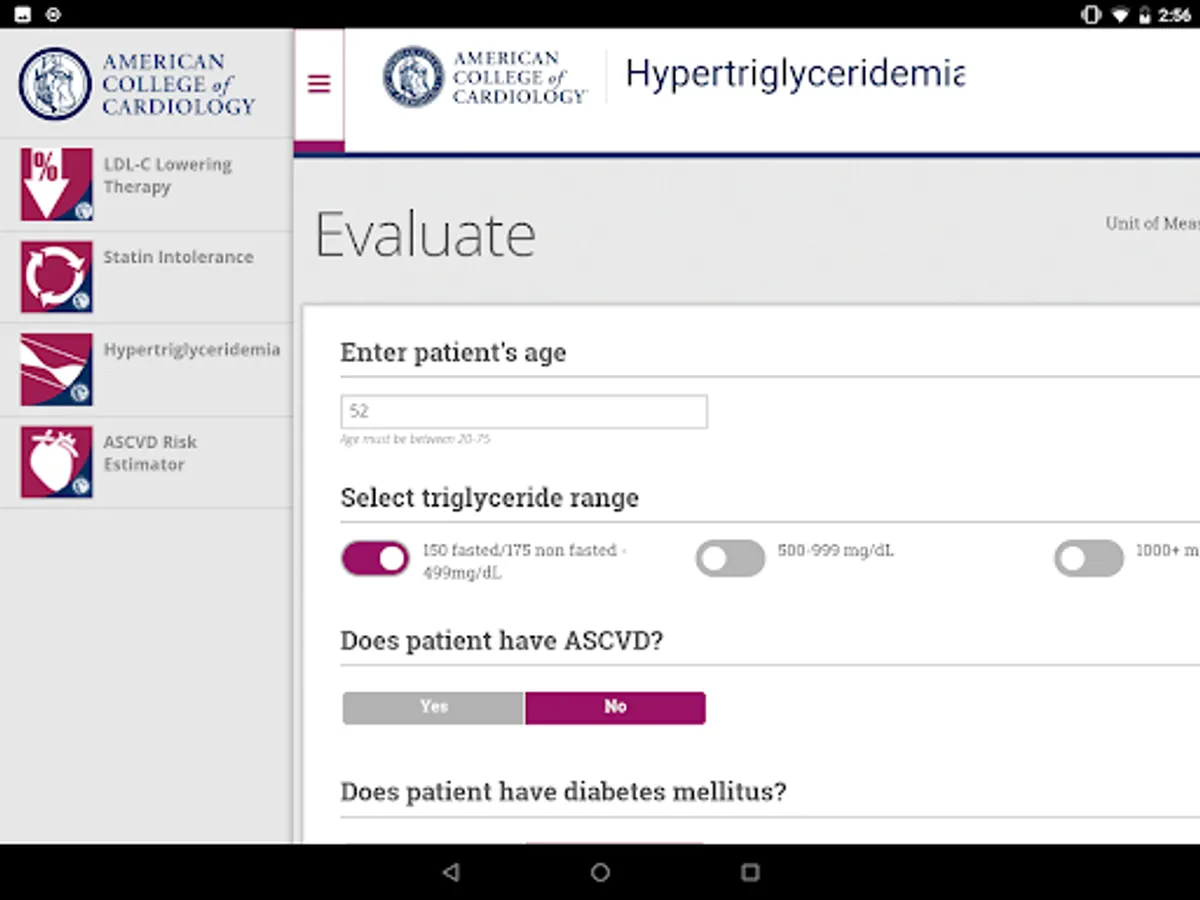Toggle the 150 fasted/175 non fasted triglyceride range
The height and width of the screenshot is (900, 1200).
click(x=375, y=559)
